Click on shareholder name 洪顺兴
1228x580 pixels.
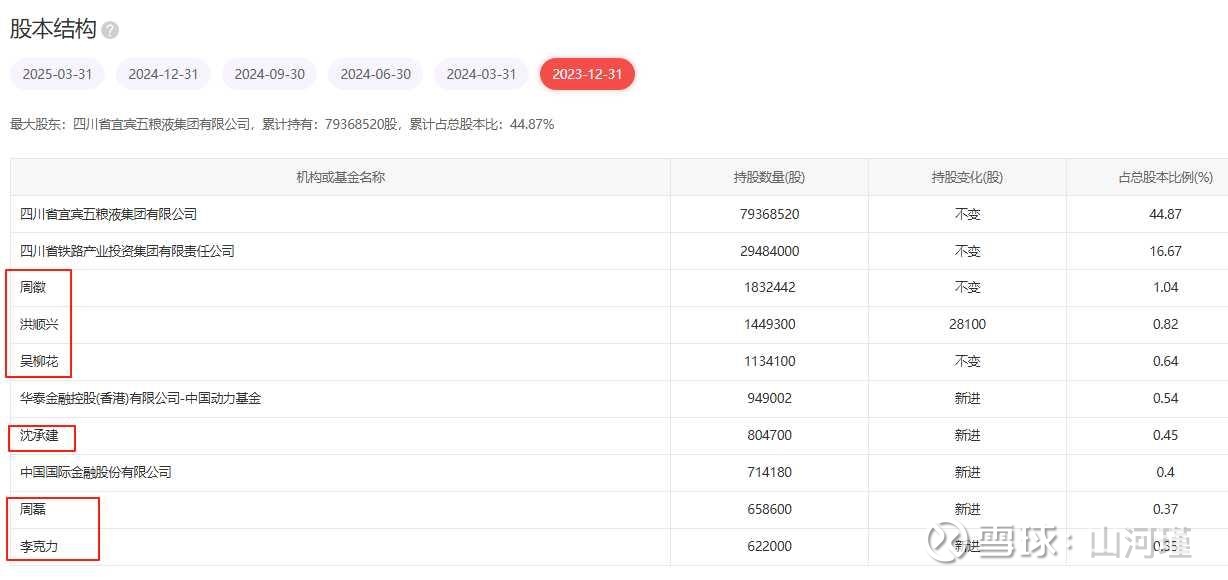click(39, 324)
